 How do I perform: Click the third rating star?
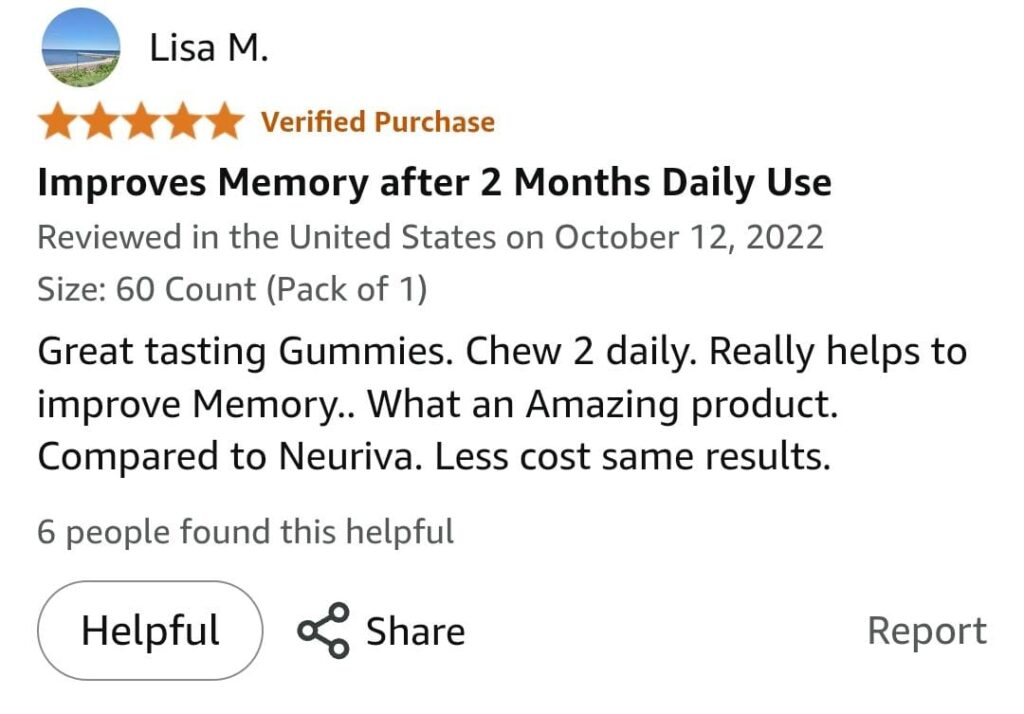[141, 122]
